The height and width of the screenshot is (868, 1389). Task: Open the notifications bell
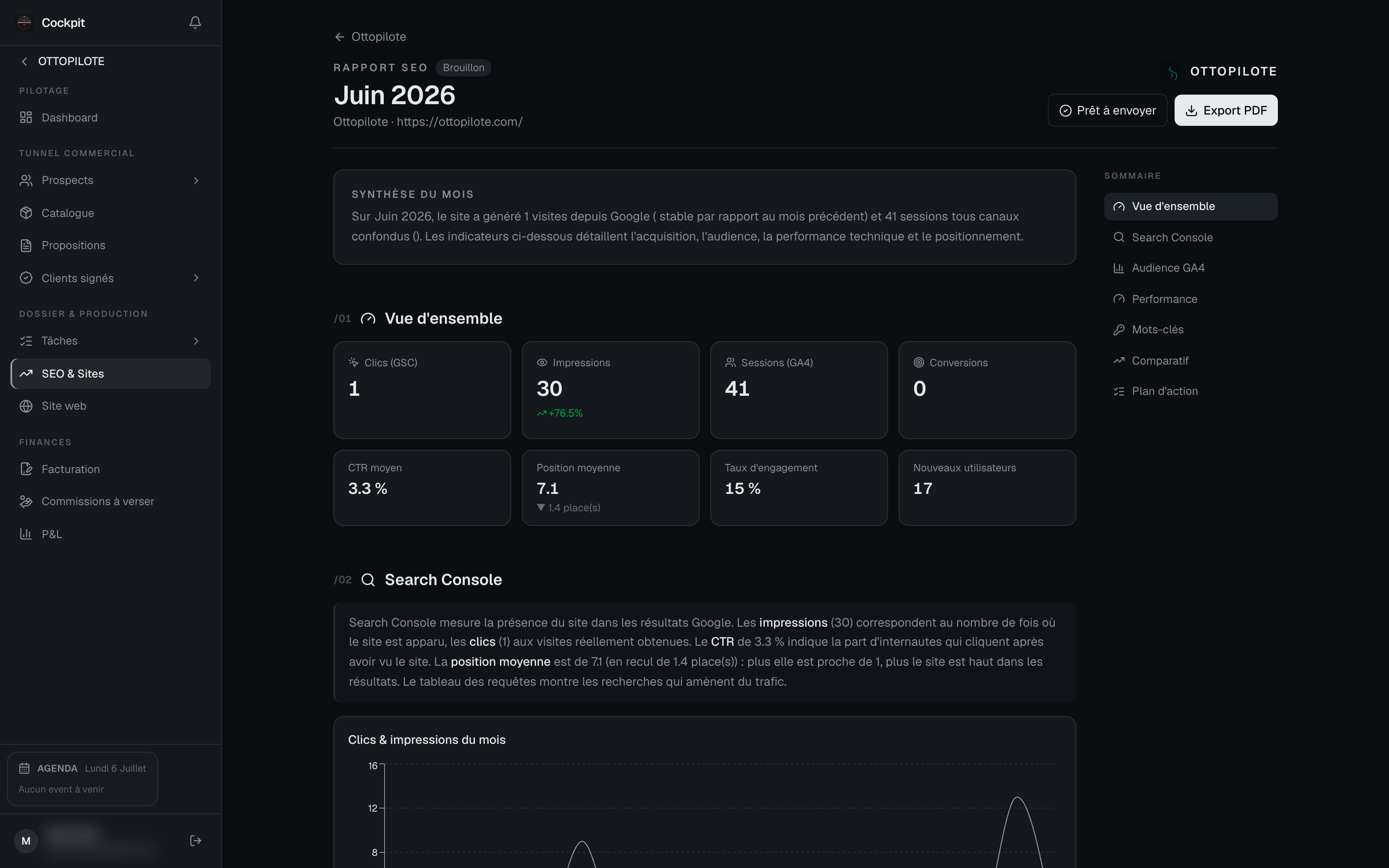pos(195,23)
